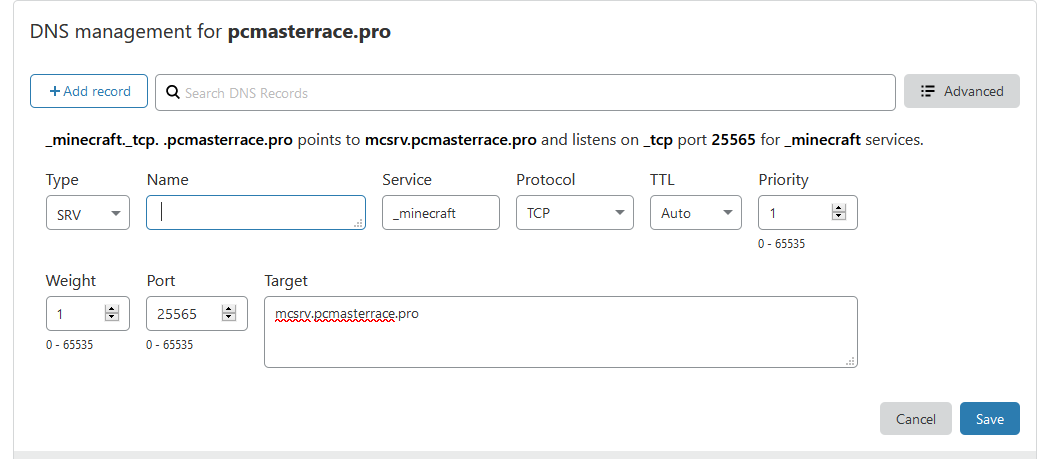Image resolution: width=1049 pixels, height=459 pixels.
Task: Increase Priority with the up arrow
Action: 839,208
